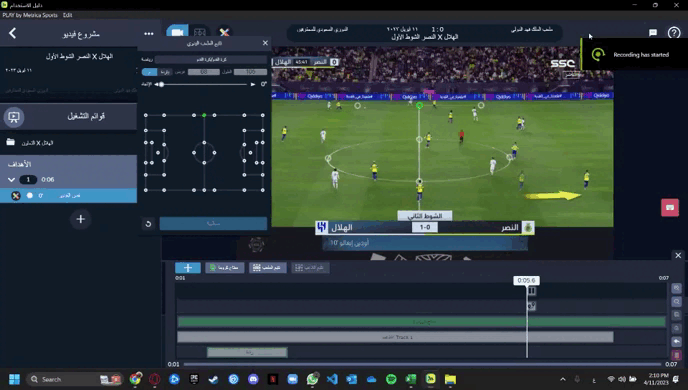Image resolution: width=688 pixels, height=390 pixels.
Task: Click the green marker on the video halfway line
Action: point(419,106)
